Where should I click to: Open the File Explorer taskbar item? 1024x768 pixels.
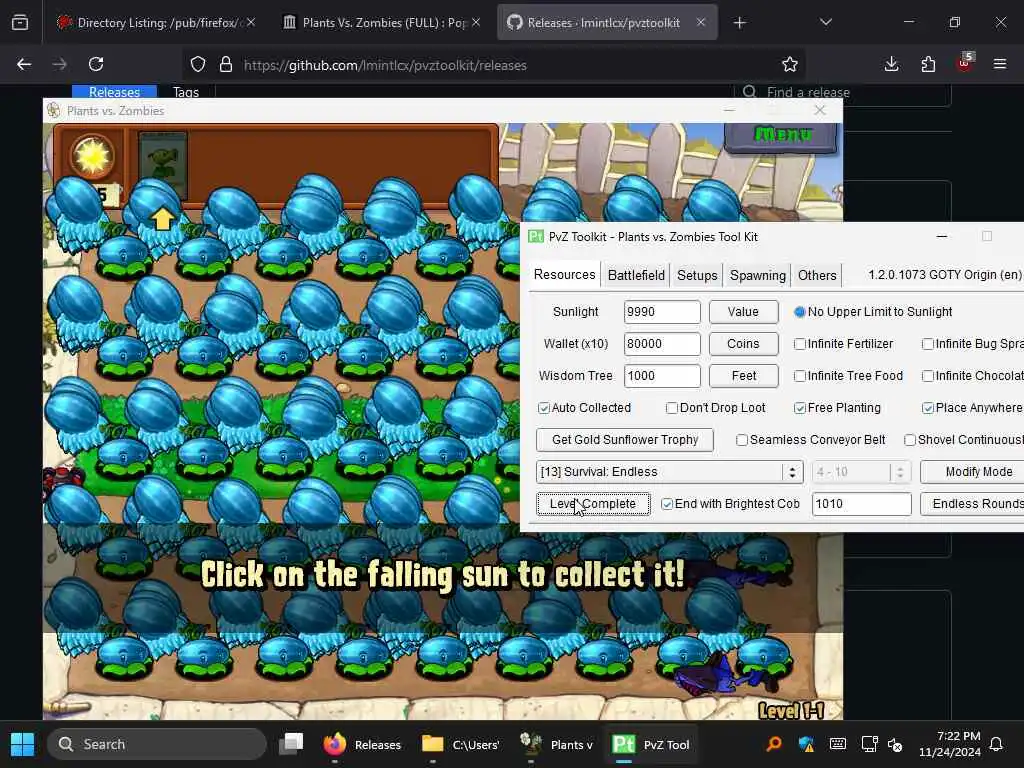(460, 744)
